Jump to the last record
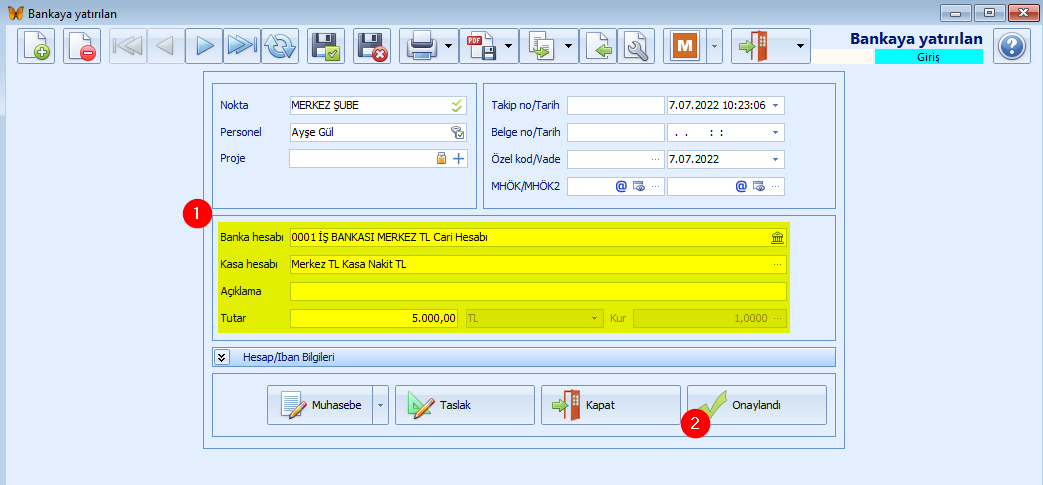The width and height of the screenshot is (1043, 485). [x=241, y=46]
